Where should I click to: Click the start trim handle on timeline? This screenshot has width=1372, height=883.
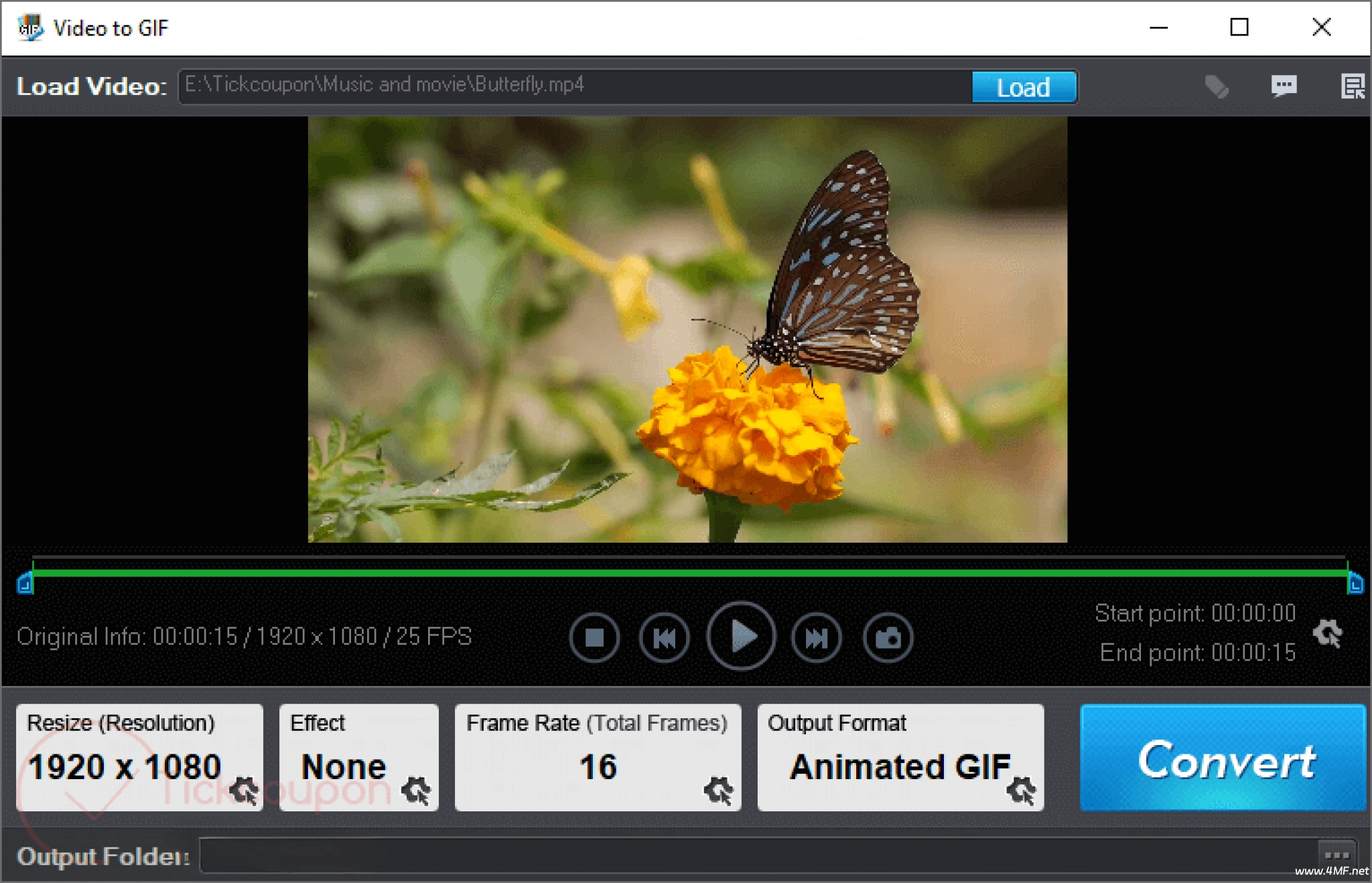click(x=25, y=584)
